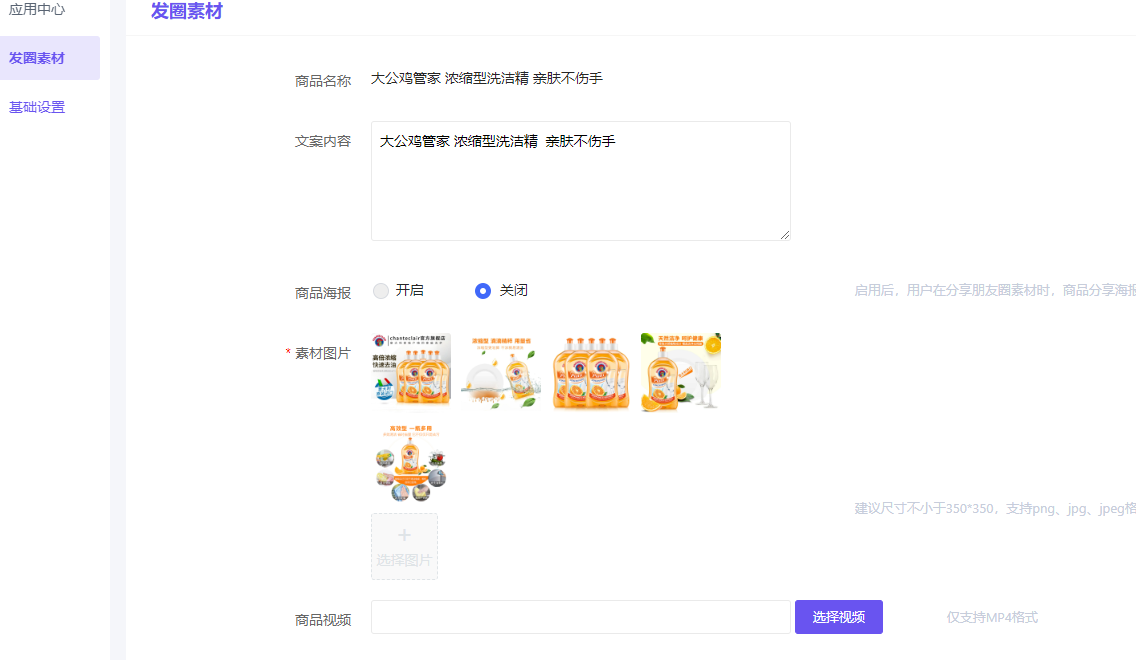This screenshot has width=1136, height=660.
Task: Open the 选择图片 upload area
Action: pos(404,546)
